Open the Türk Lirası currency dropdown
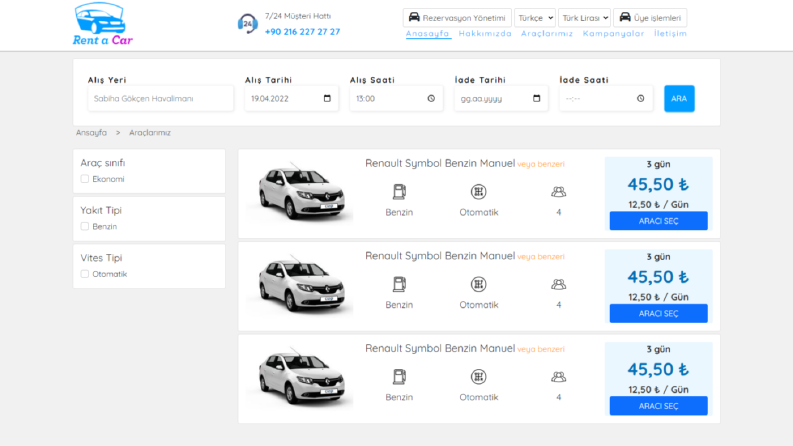The height and width of the screenshot is (446, 793). click(x=584, y=18)
